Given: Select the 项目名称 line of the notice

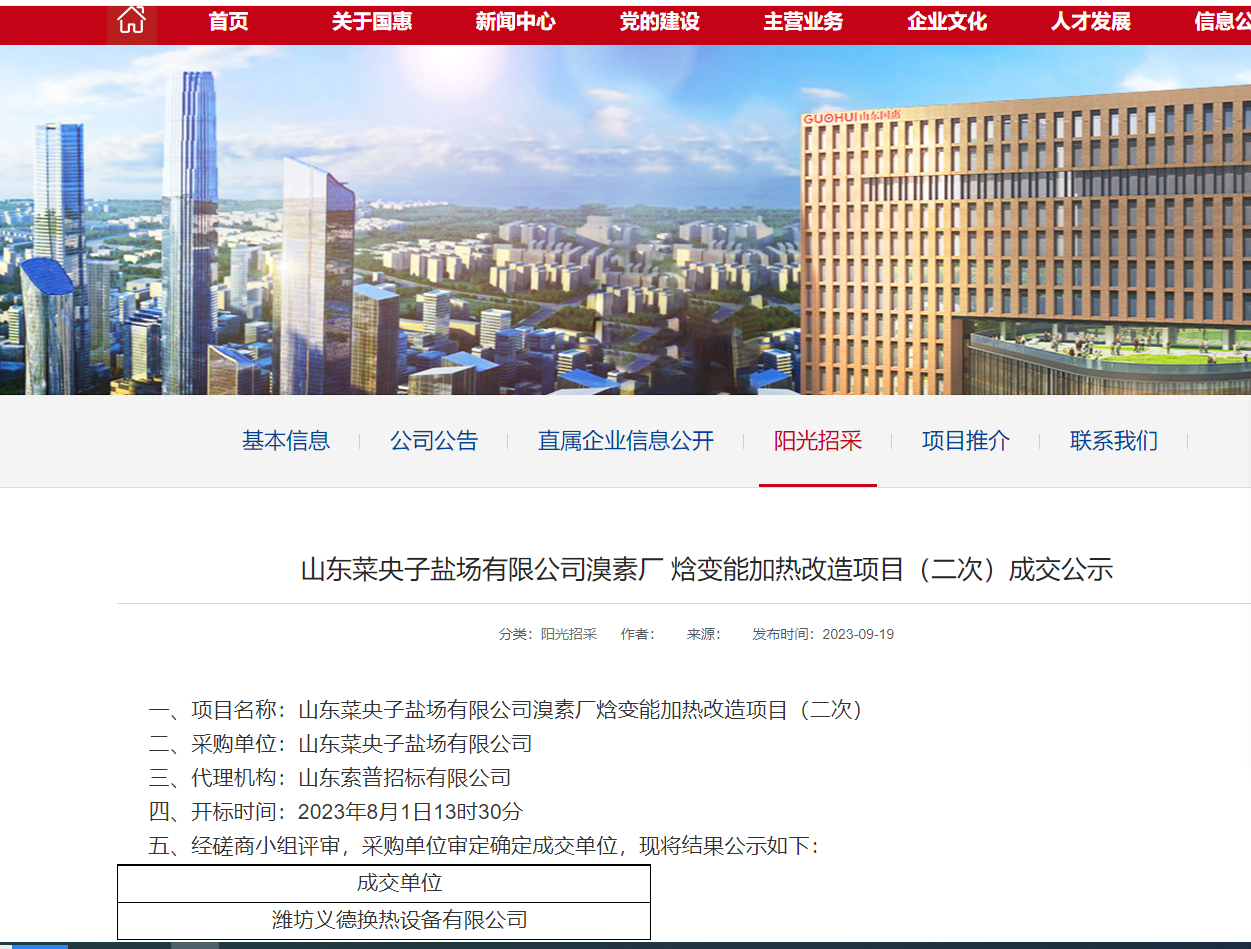Looking at the screenshot, I should (506, 710).
